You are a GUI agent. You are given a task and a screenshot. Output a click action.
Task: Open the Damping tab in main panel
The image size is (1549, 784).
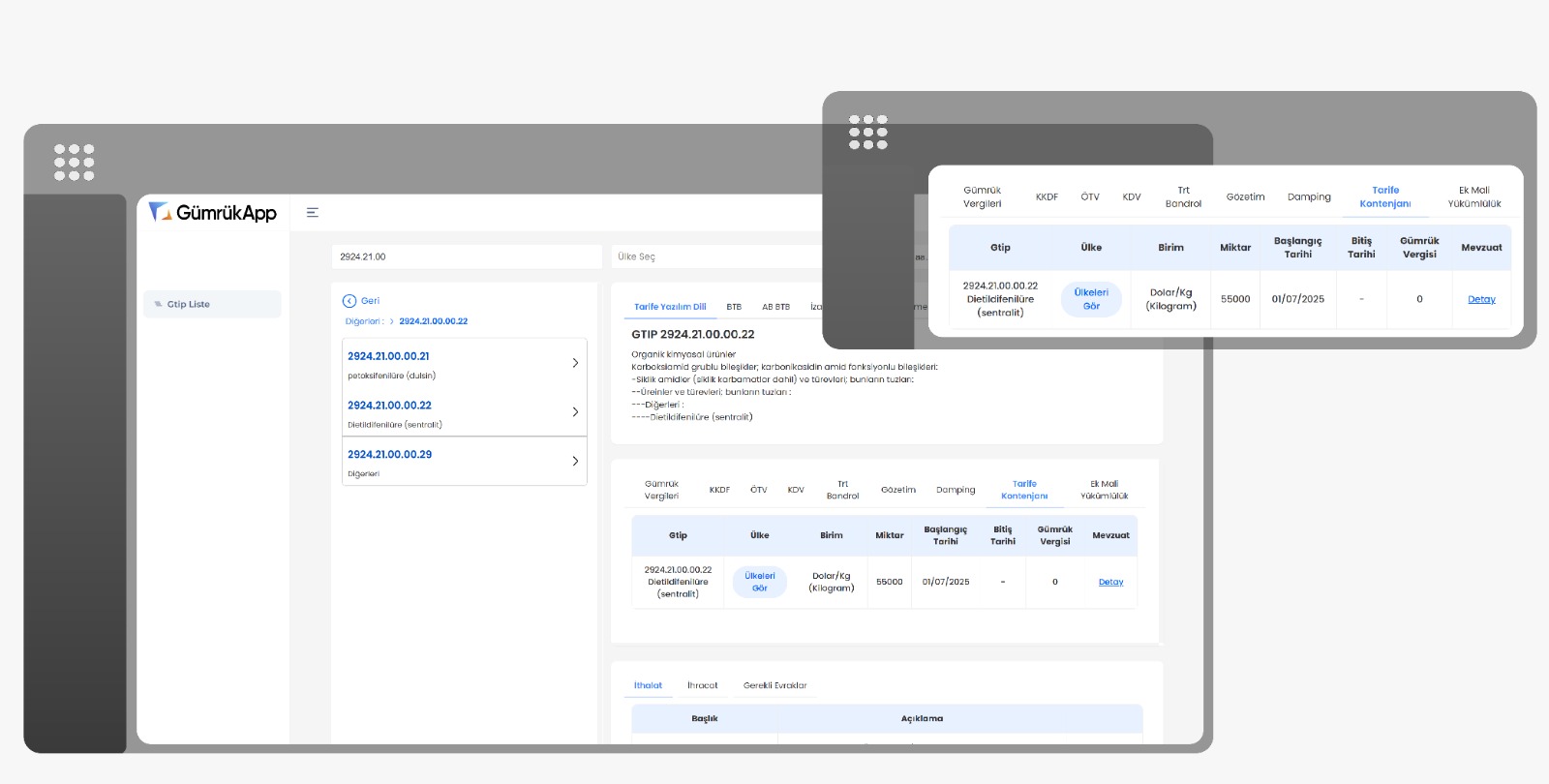tap(956, 490)
